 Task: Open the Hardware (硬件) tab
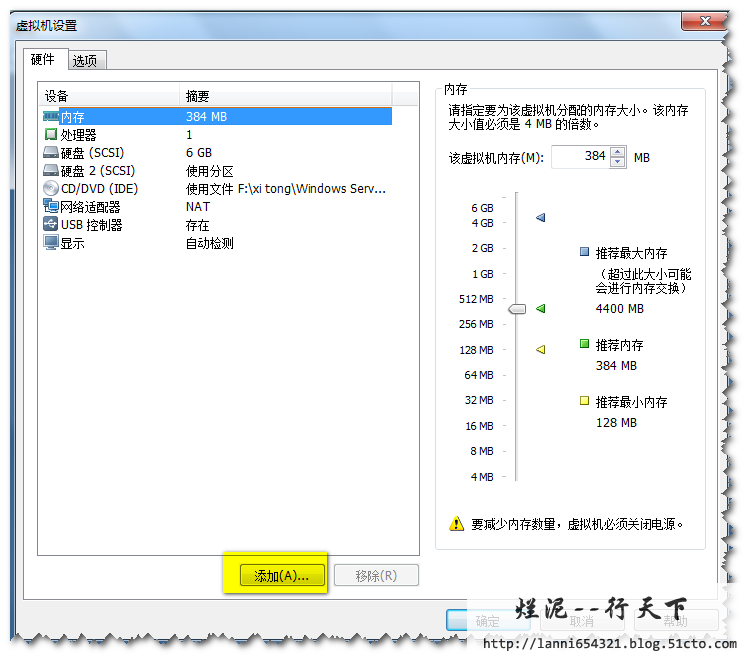click(x=43, y=59)
